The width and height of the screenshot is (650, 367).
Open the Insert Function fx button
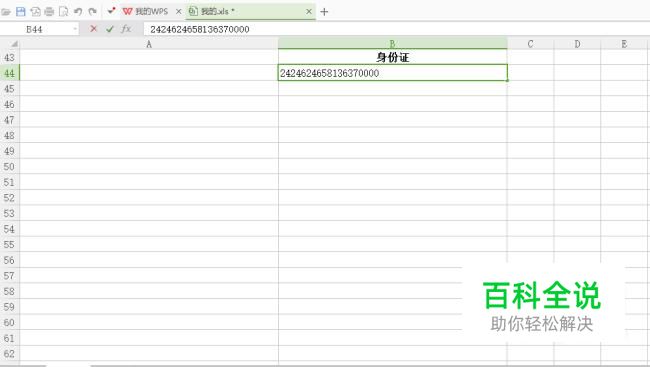point(126,29)
